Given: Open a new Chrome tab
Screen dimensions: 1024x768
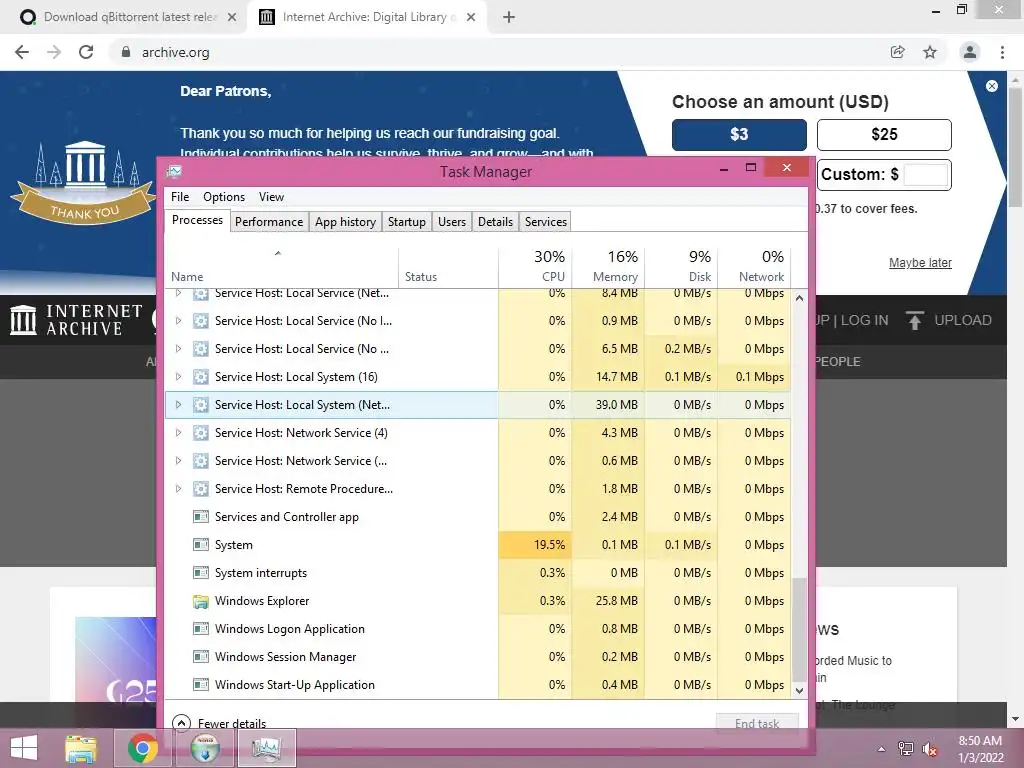Looking at the screenshot, I should 509,17.
